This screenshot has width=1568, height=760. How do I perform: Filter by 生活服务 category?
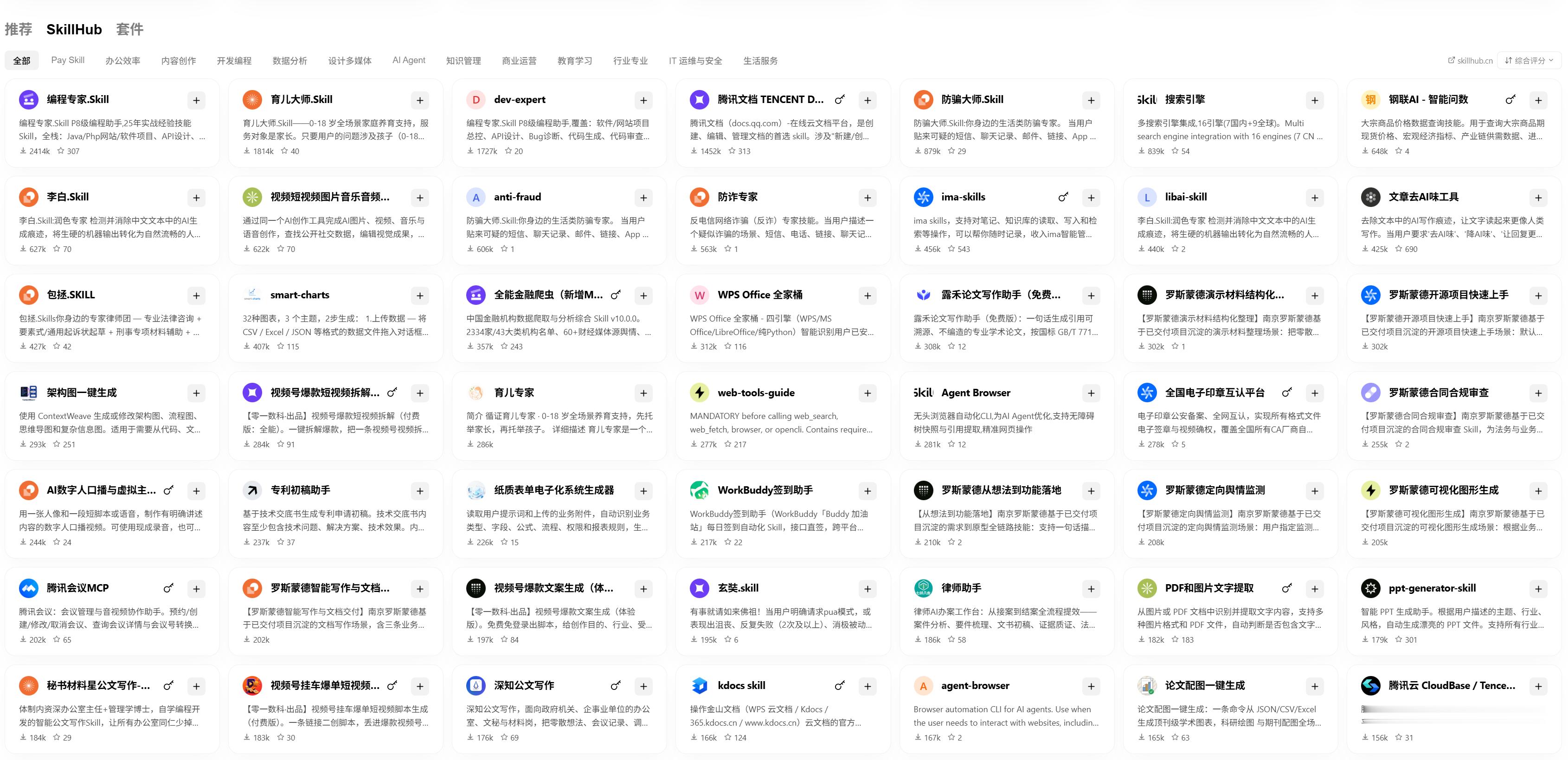[x=760, y=60]
